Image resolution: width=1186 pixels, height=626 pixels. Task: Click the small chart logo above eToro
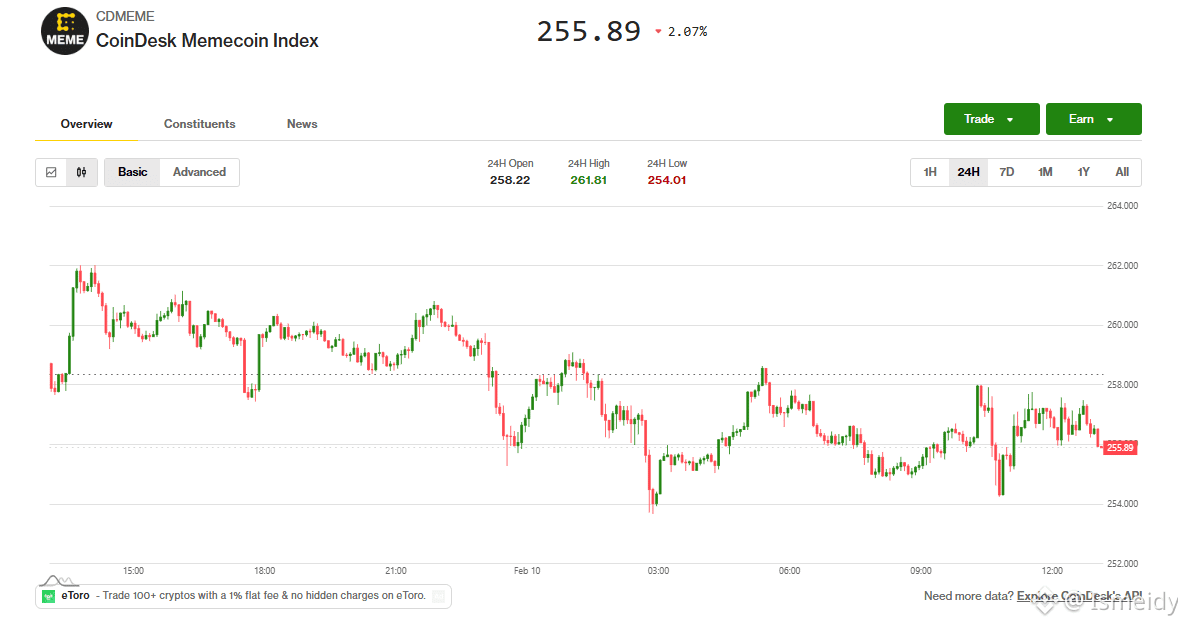pos(58,580)
